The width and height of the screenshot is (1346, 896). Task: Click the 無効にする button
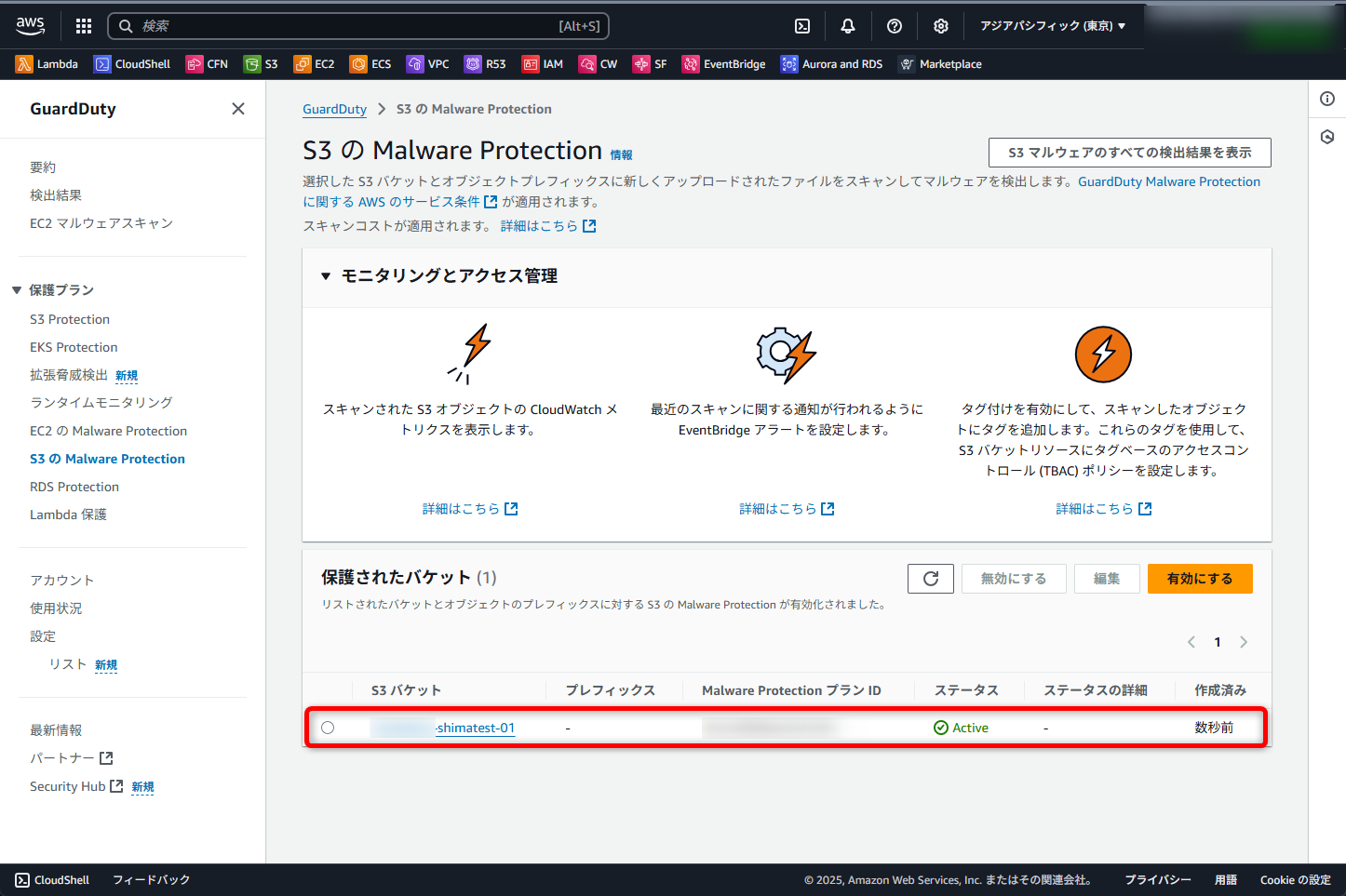pyautogui.click(x=1014, y=579)
